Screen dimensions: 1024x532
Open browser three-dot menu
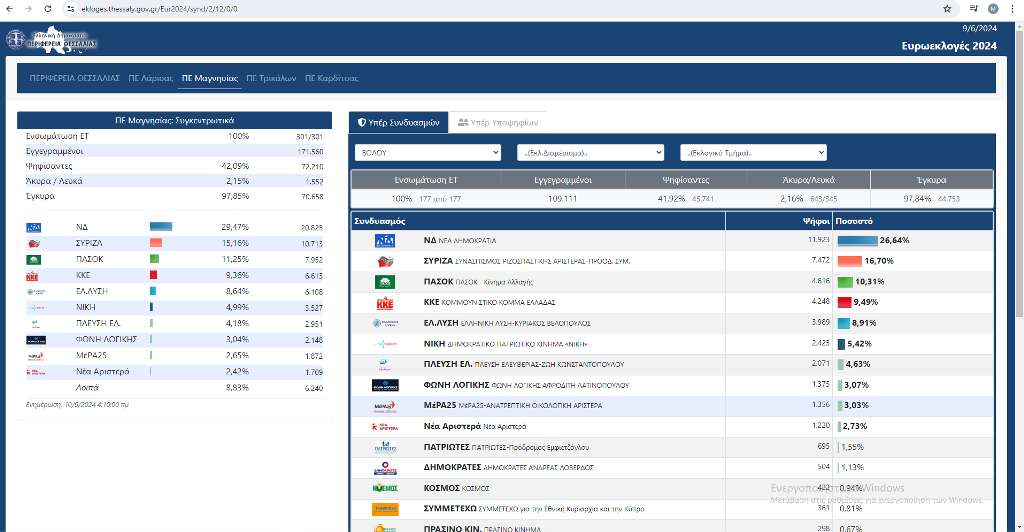[x=1012, y=8]
